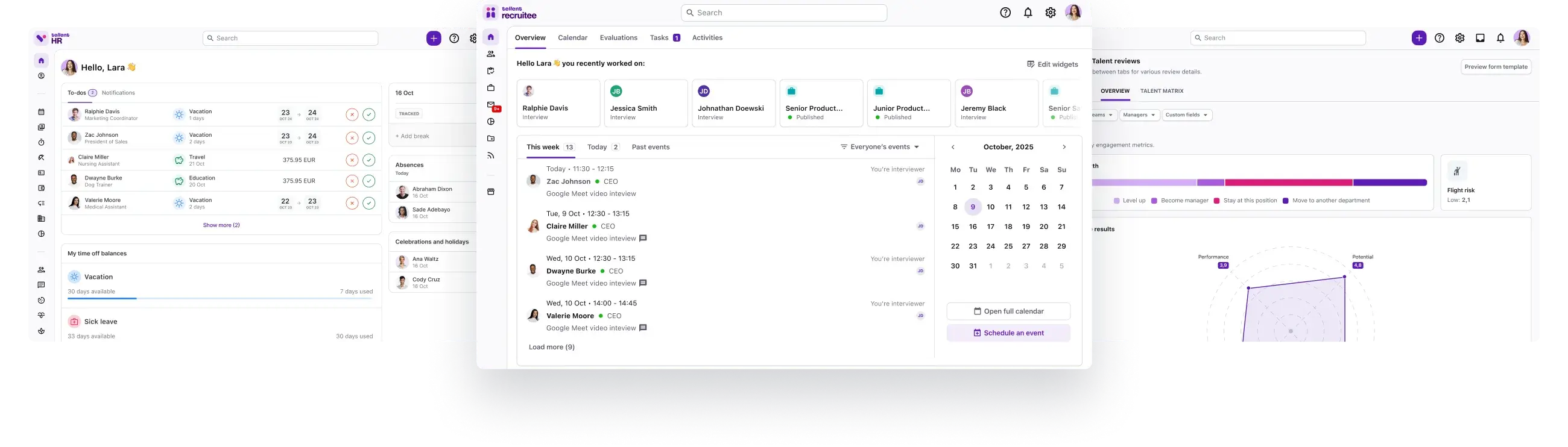Screen dimensions: 1568x447
Task: Open Managers filter dropdown
Action: click(1139, 115)
